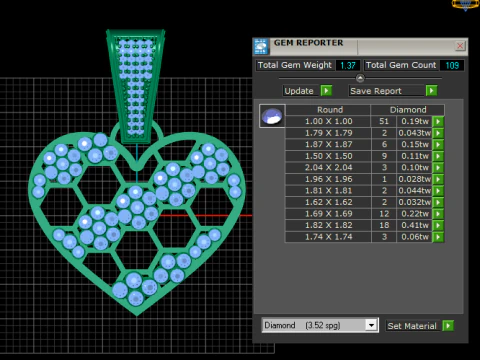Image resolution: width=480 pixels, height=360 pixels.
Task: Click the Total Gem Count value 109
Action: coord(452,65)
